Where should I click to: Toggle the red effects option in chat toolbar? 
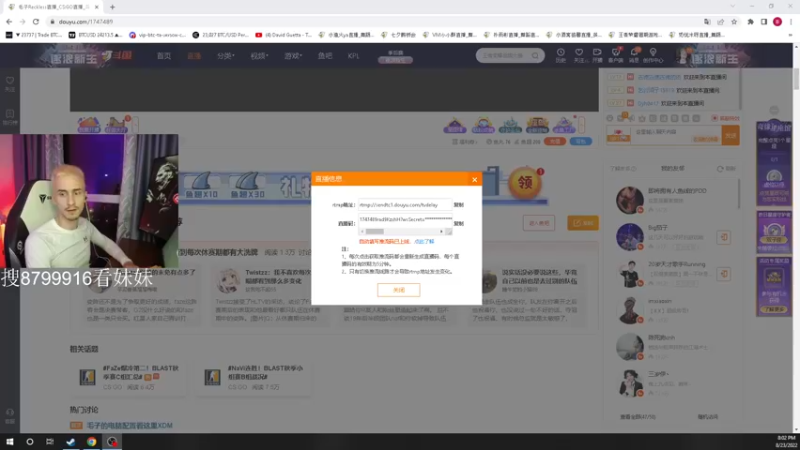pyautogui.click(x=725, y=118)
